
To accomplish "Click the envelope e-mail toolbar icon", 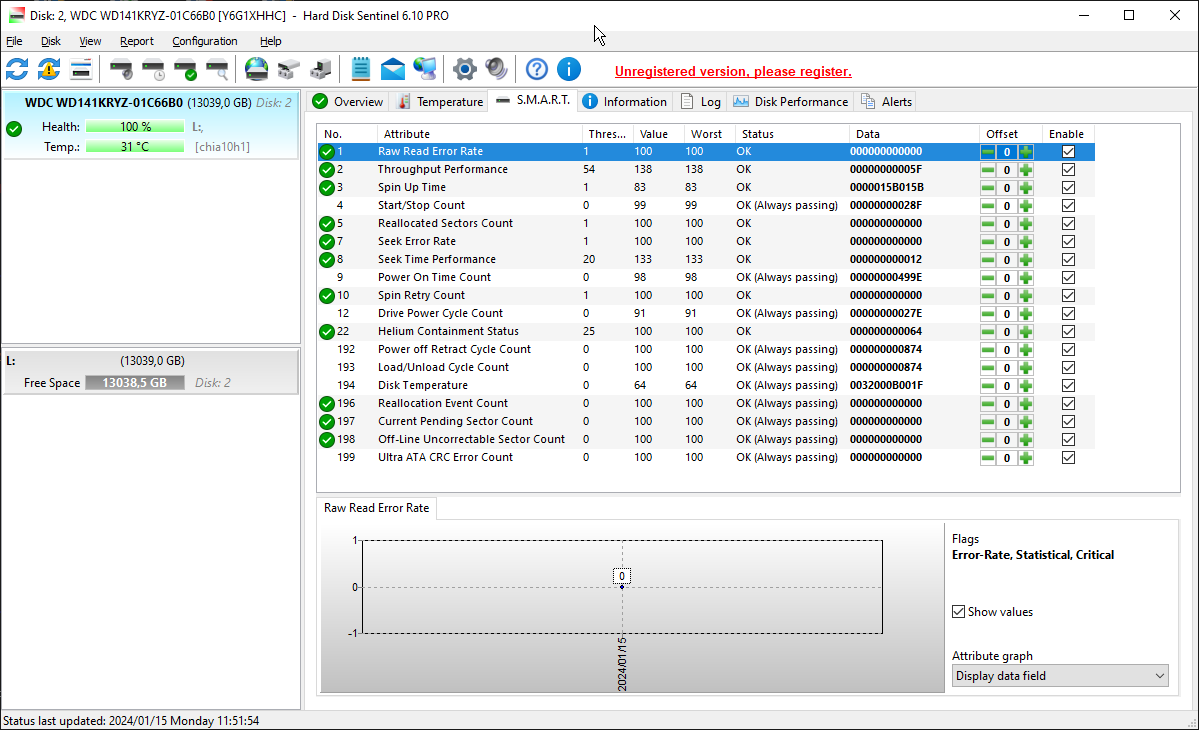I will 392,70.
